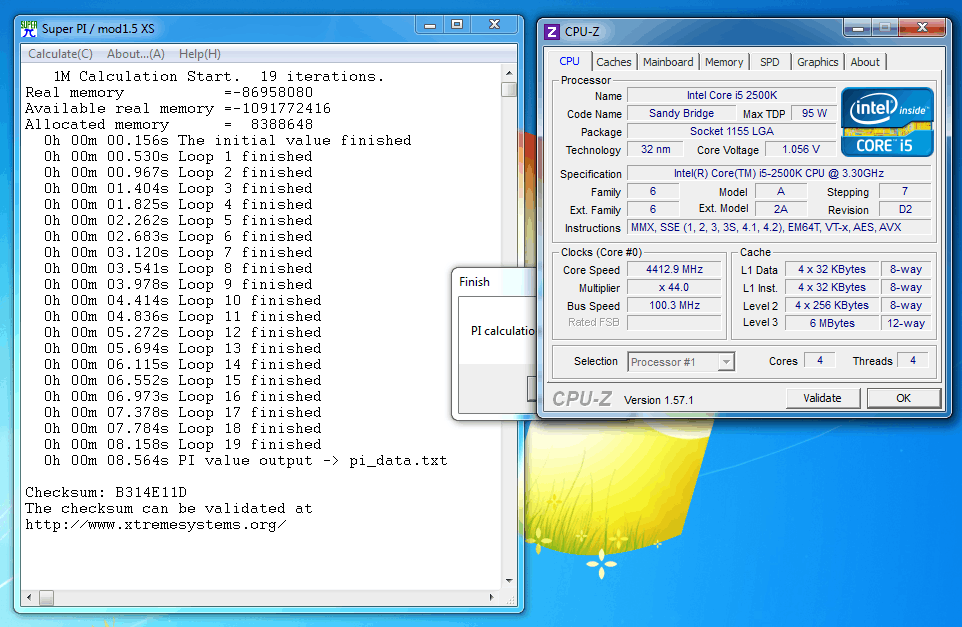The image size is (962, 627).
Task: Click the Super PI horizontal scroll right arrow
Action: pos(491,597)
